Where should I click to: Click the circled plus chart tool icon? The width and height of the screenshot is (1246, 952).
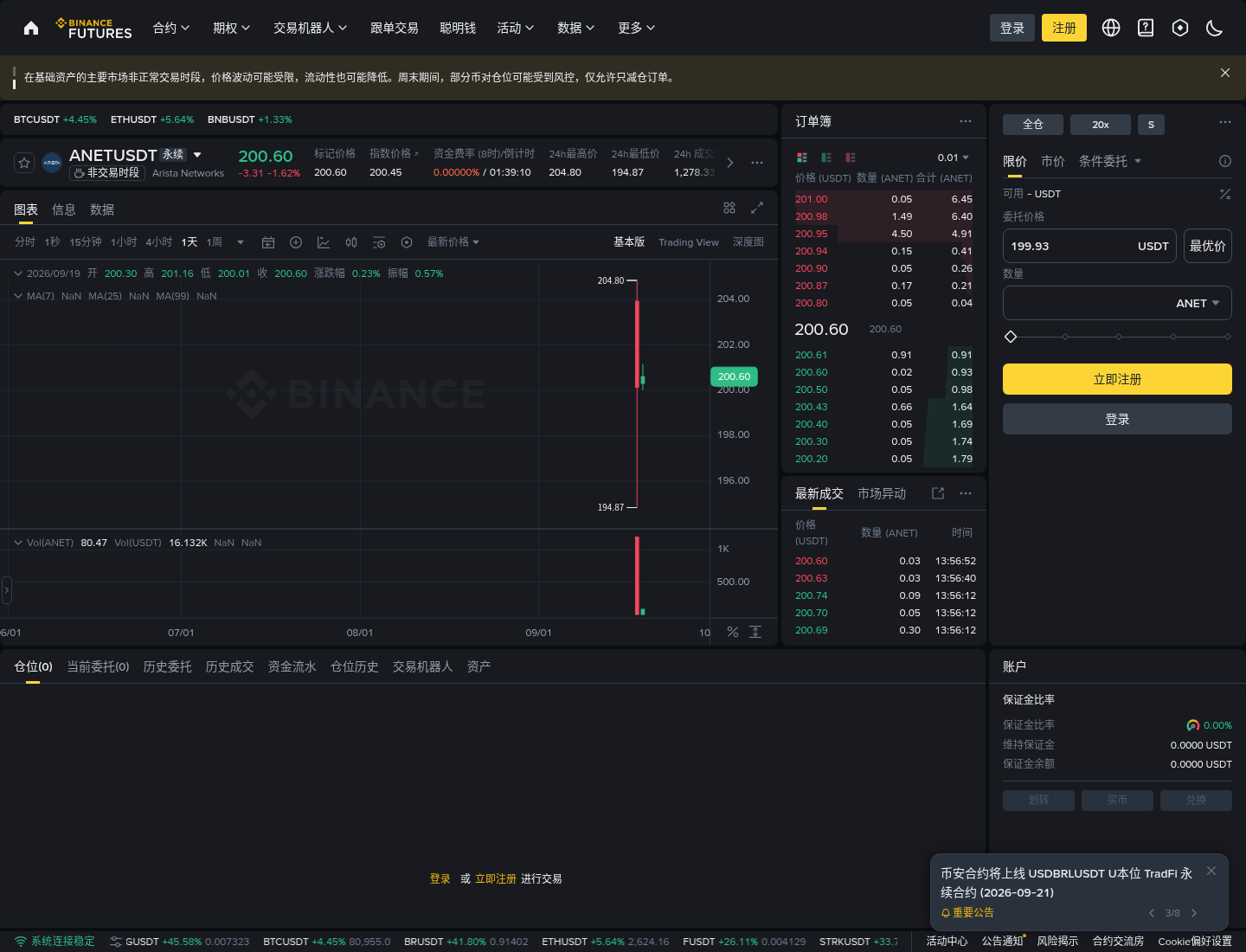click(296, 242)
